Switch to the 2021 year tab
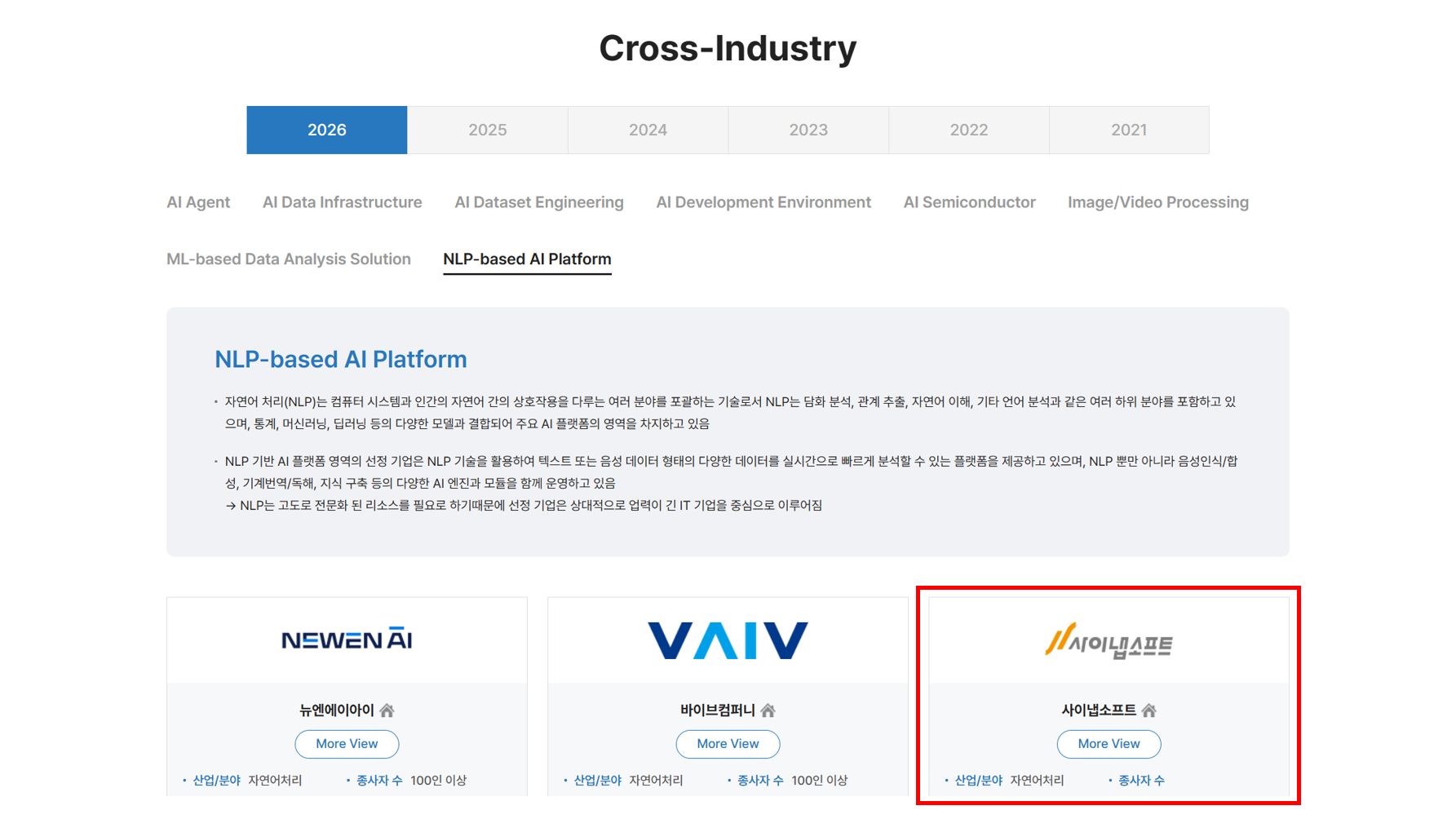Image resolution: width=1456 pixels, height=819 pixels. 1129,130
